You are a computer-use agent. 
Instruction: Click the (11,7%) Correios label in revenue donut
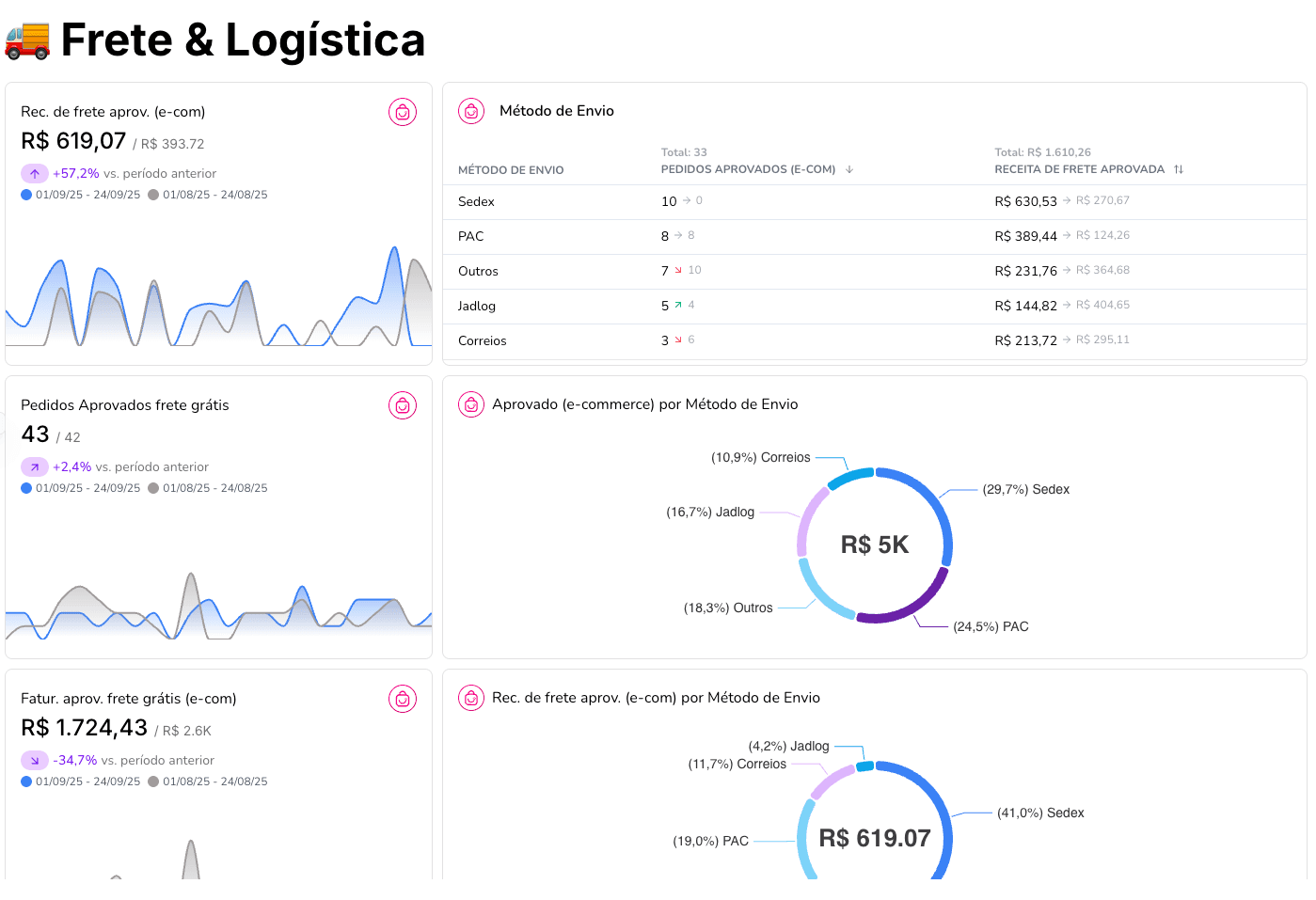(x=737, y=764)
